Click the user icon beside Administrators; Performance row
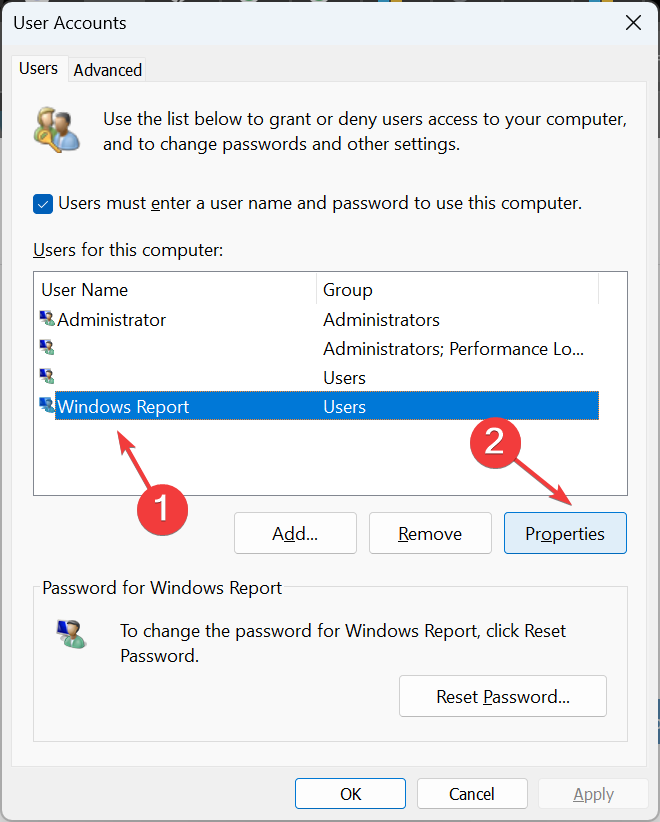 tap(47, 349)
